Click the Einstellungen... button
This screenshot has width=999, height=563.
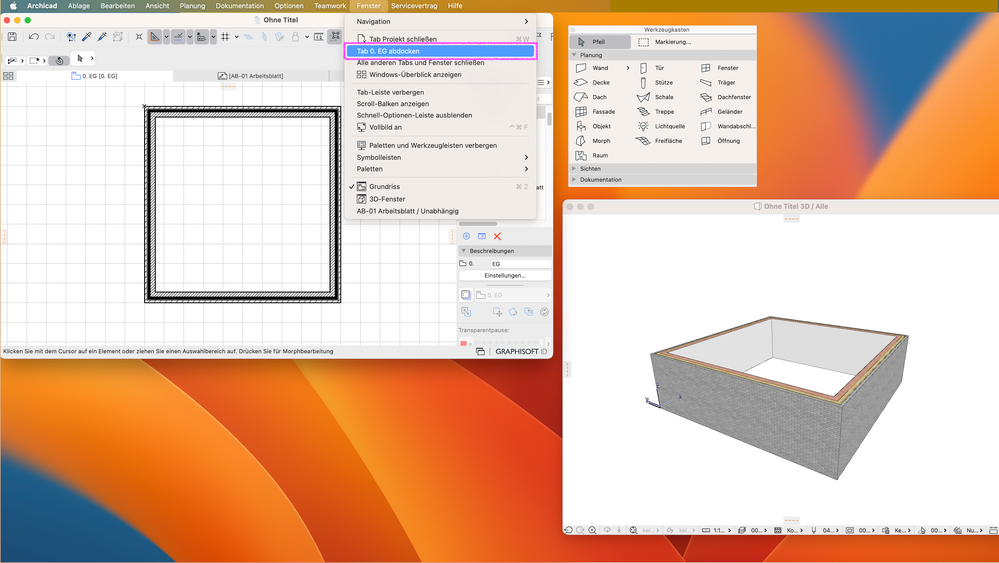pos(505,276)
